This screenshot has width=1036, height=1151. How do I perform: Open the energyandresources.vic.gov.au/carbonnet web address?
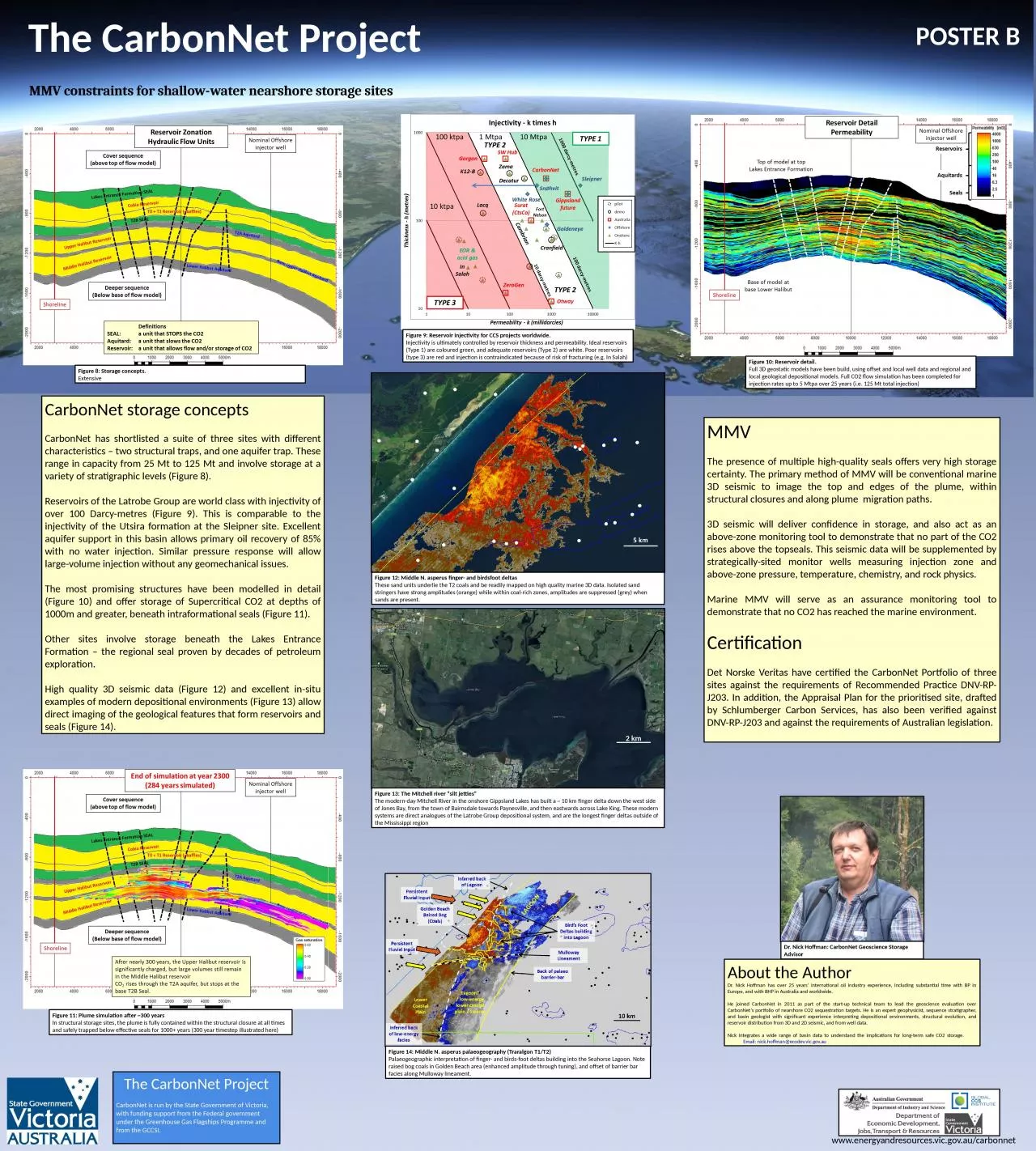coord(923,1140)
